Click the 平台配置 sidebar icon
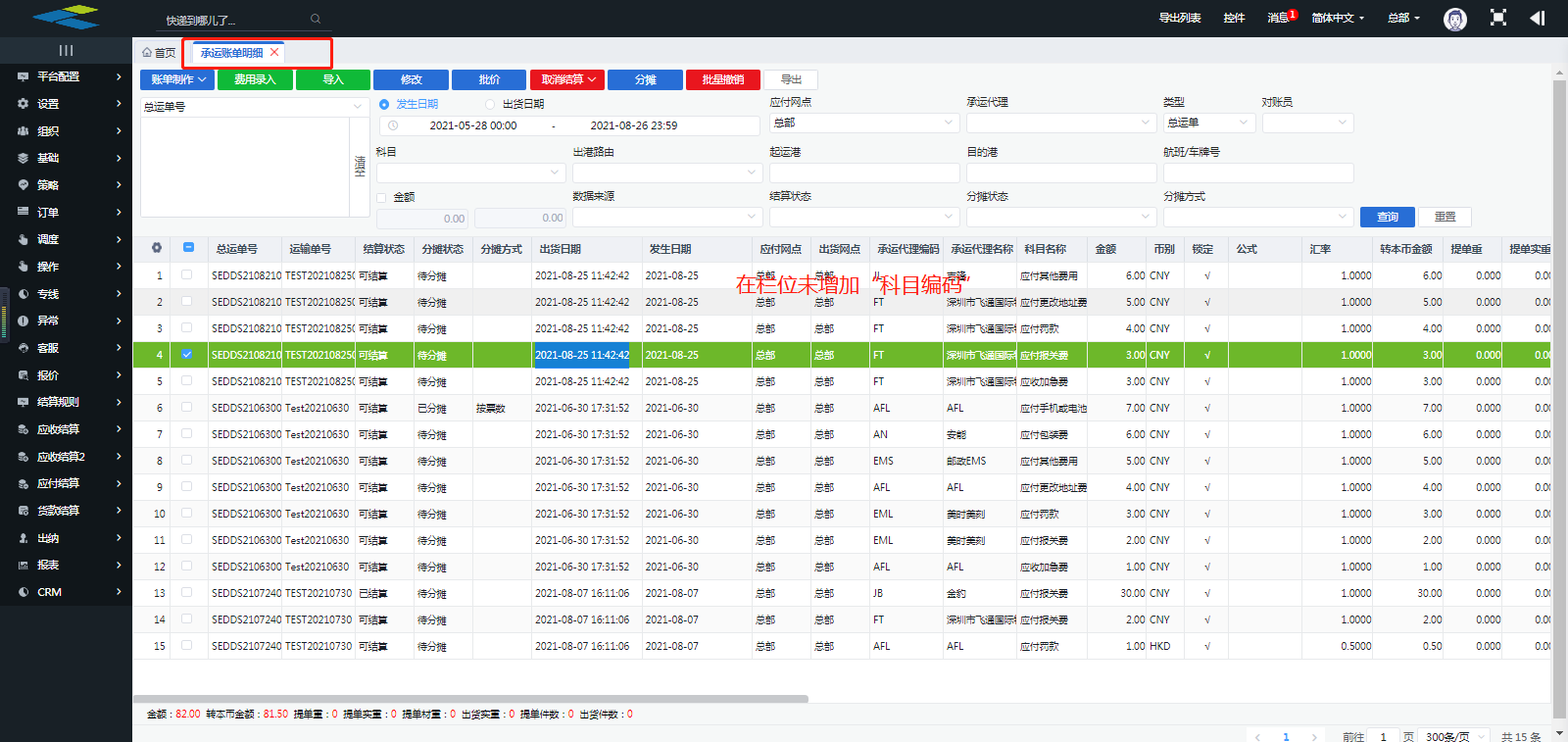The width and height of the screenshot is (1568, 742). [x=24, y=76]
